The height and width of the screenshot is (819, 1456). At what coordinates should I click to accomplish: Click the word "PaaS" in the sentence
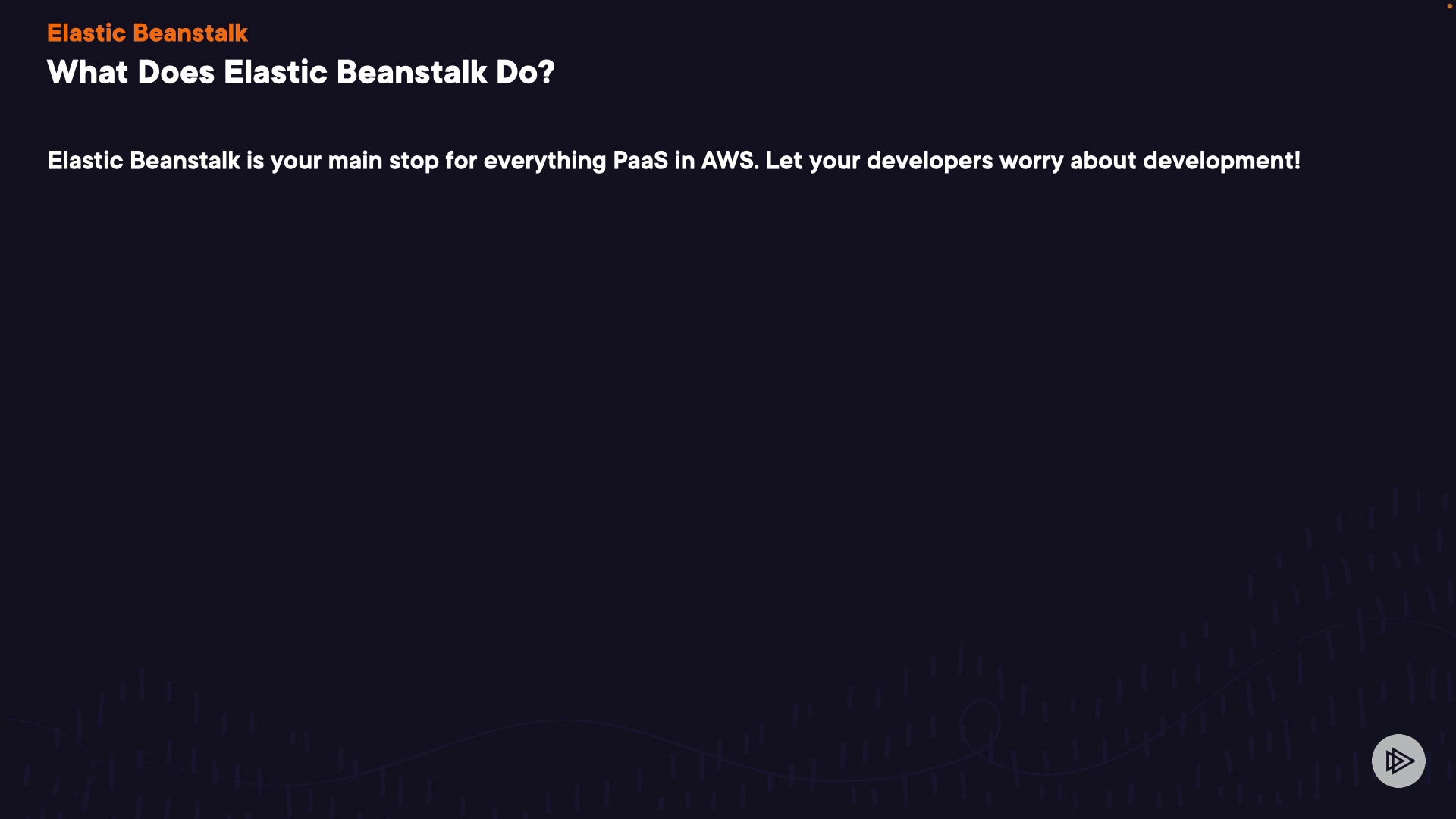640,161
